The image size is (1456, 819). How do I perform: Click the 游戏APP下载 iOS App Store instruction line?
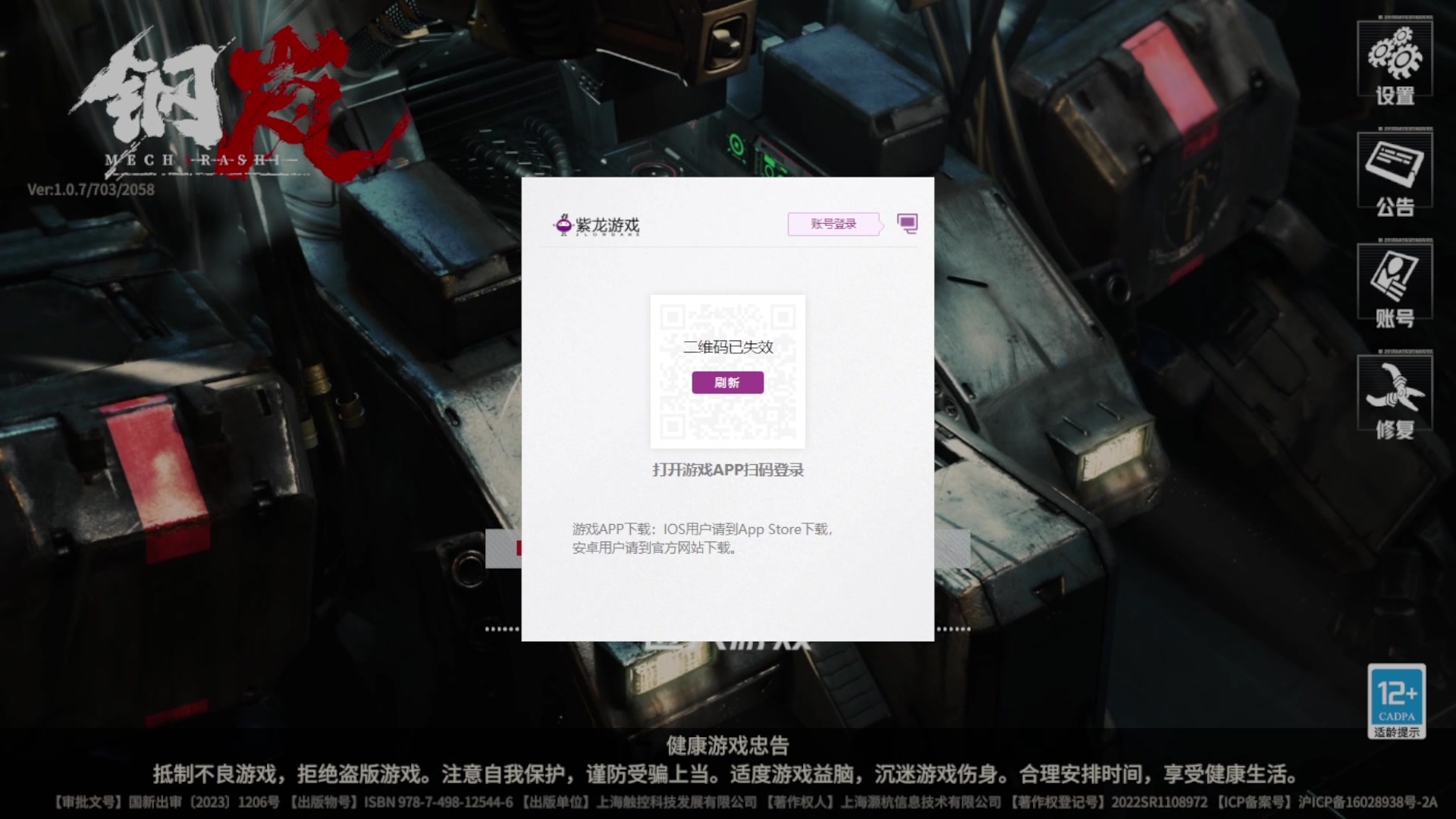pos(702,529)
